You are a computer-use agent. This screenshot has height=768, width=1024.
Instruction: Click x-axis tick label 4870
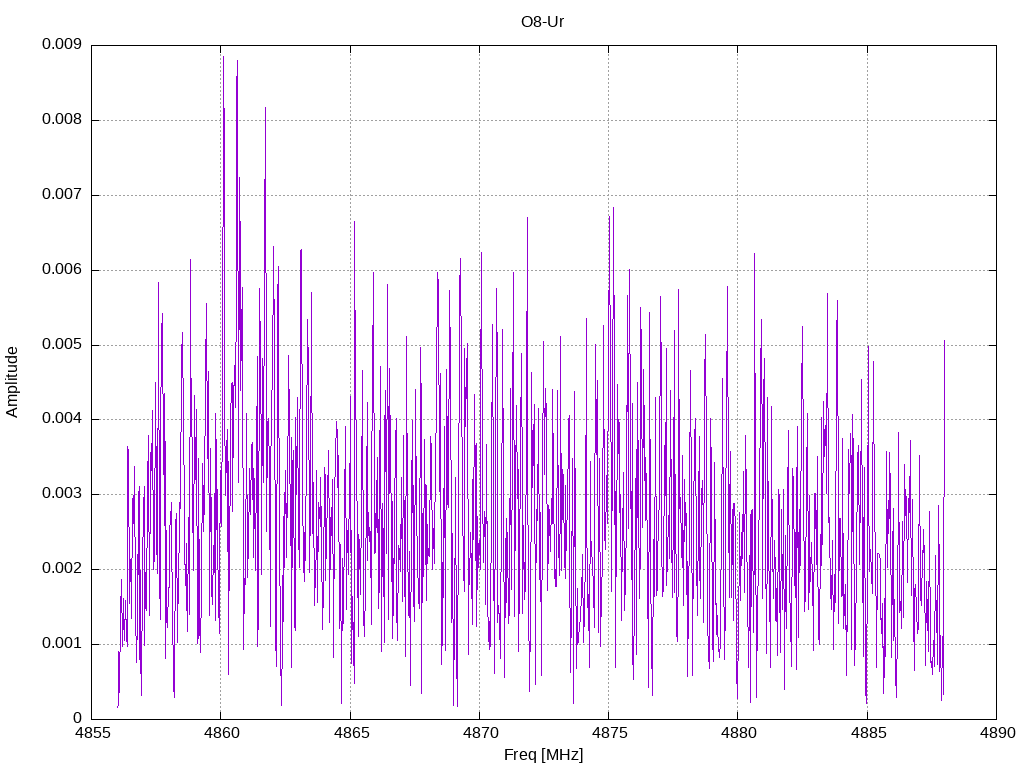coord(481,733)
